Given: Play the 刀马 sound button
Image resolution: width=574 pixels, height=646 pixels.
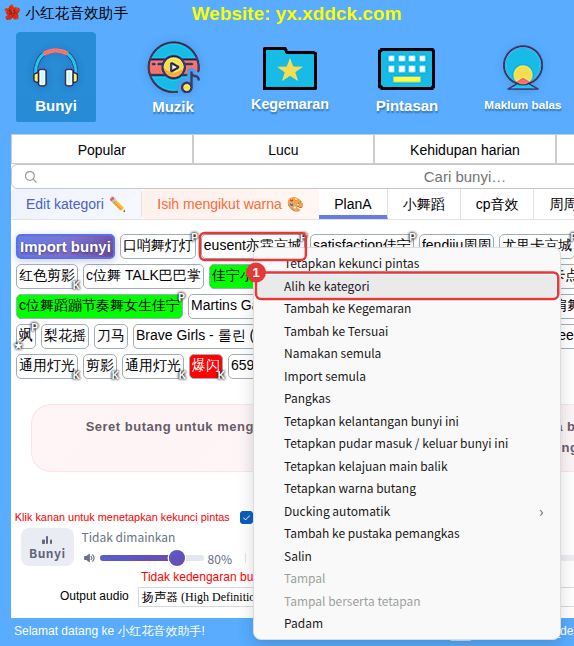Looking at the screenshot, I should coord(111,336).
